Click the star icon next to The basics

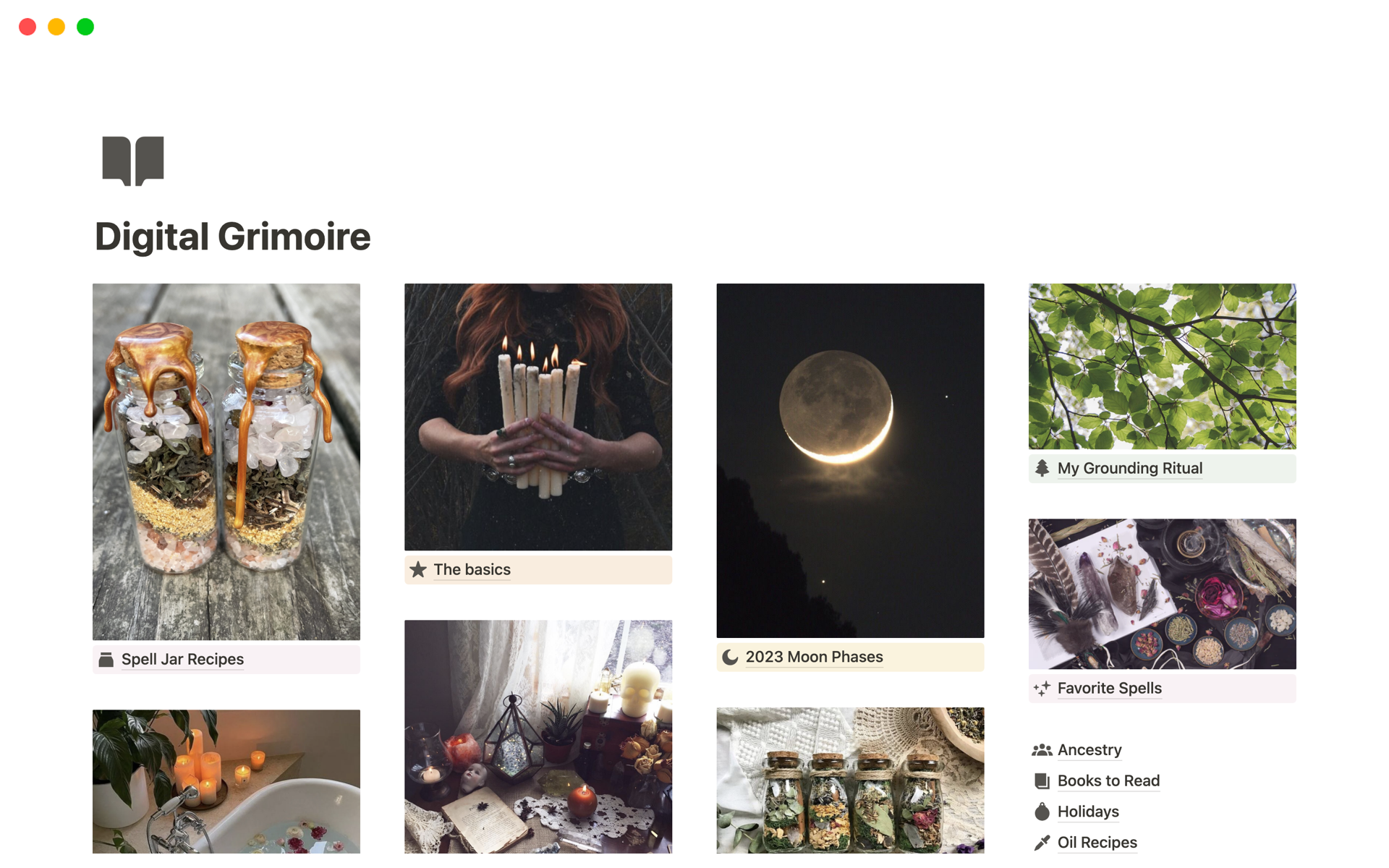point(418,569)
